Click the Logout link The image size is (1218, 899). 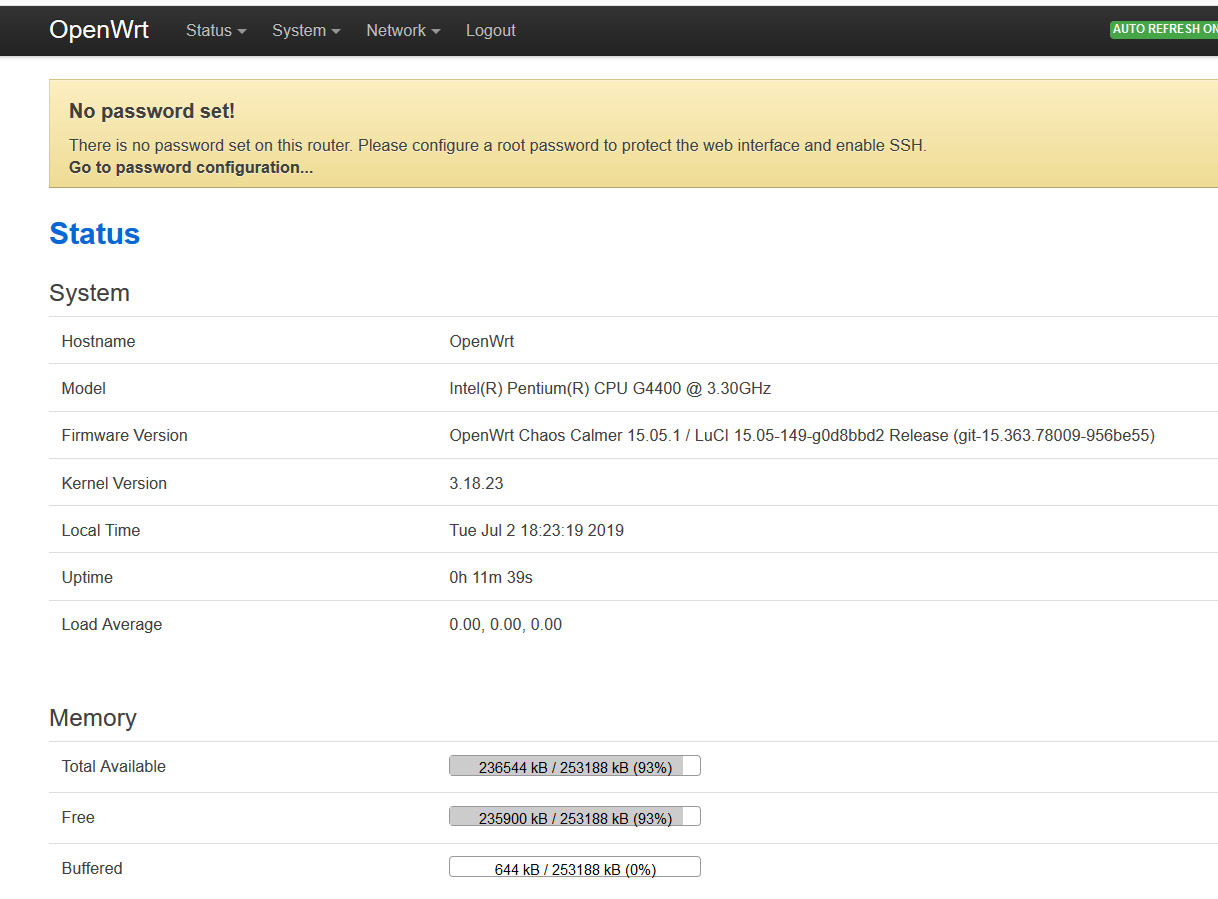pyautogui.click(x=491, y=30)
